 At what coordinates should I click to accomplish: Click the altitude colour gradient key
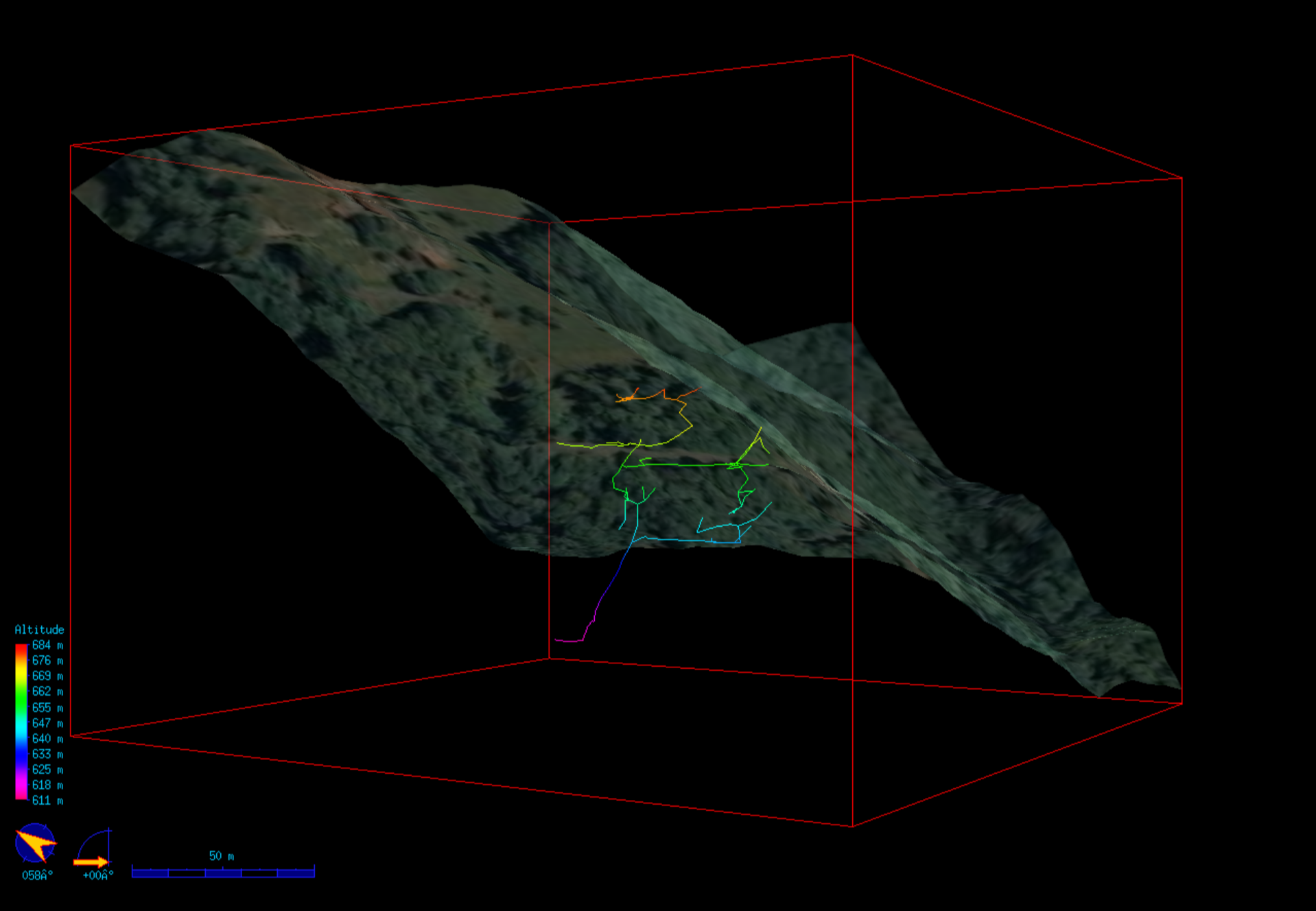(21, 722)
